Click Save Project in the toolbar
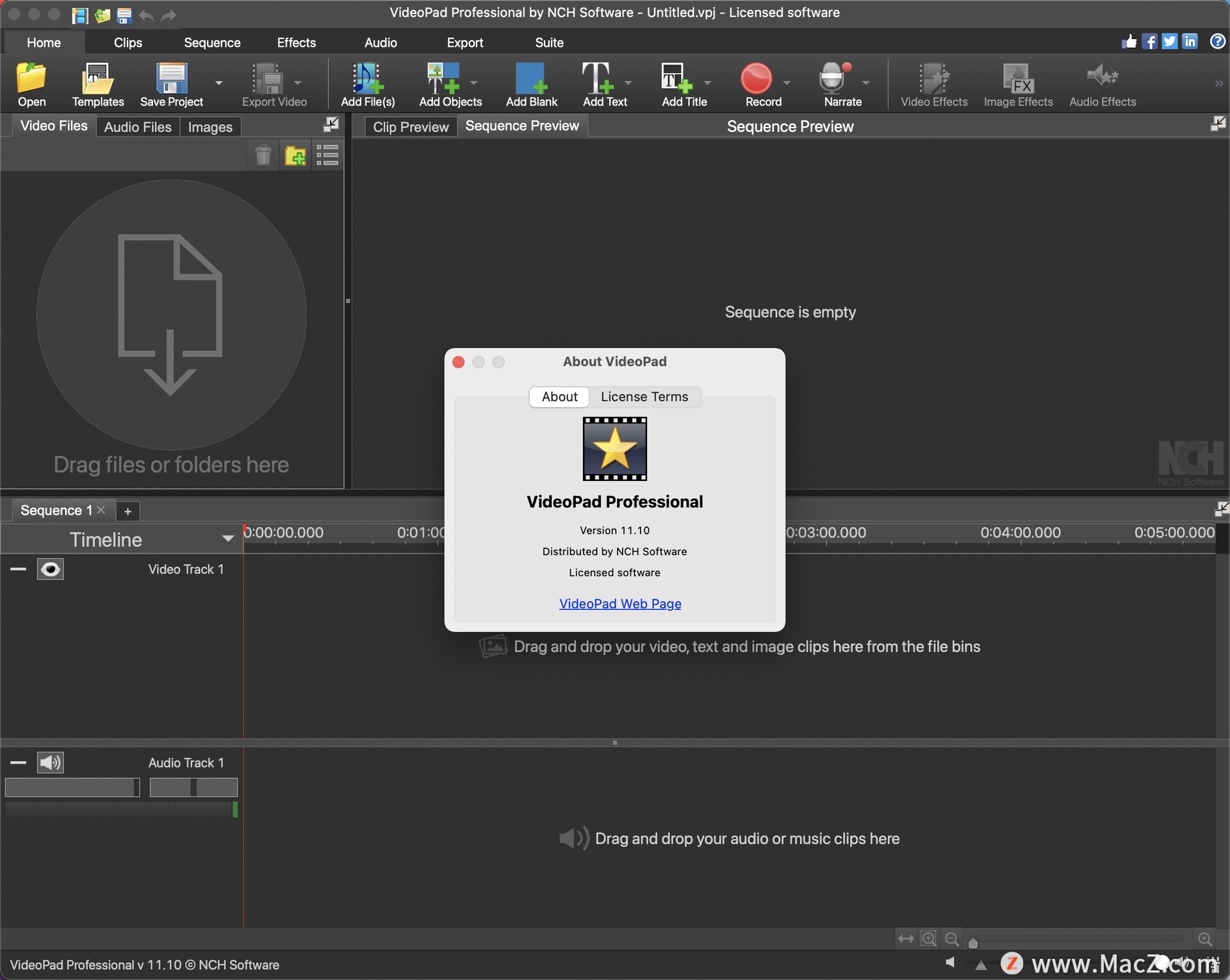 (172, 85)
